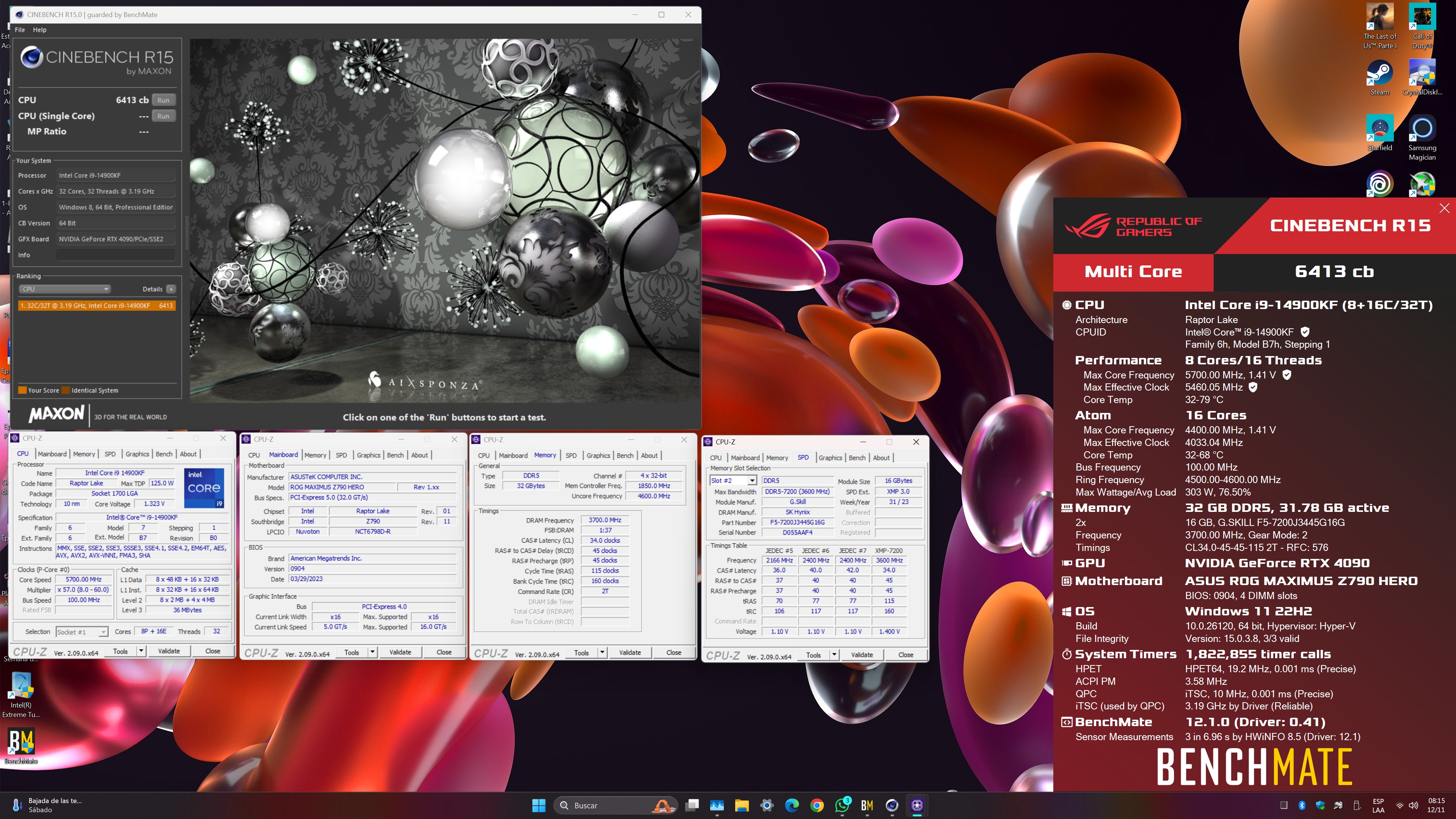Open the Slot #2 memory slot dropdown

pyautogui.click(x=733, y=480)
